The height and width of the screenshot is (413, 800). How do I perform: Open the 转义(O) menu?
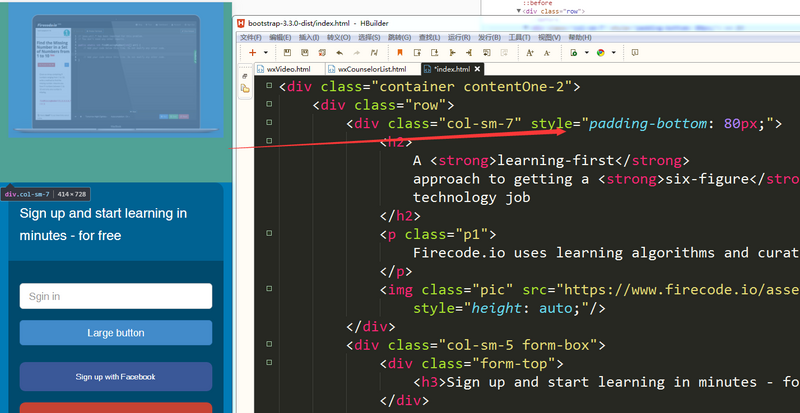tap(339, 38)
